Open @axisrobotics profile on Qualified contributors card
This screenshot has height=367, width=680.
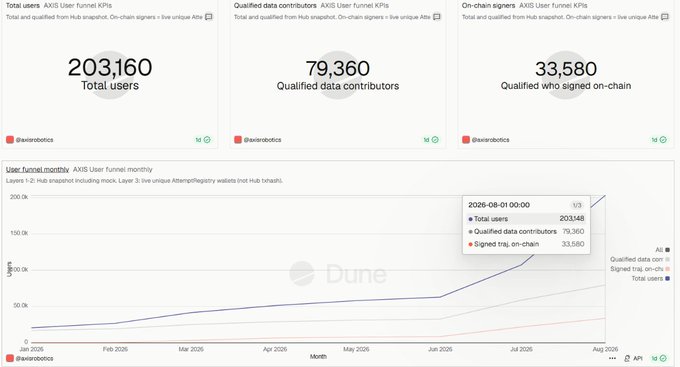[262, 140]
